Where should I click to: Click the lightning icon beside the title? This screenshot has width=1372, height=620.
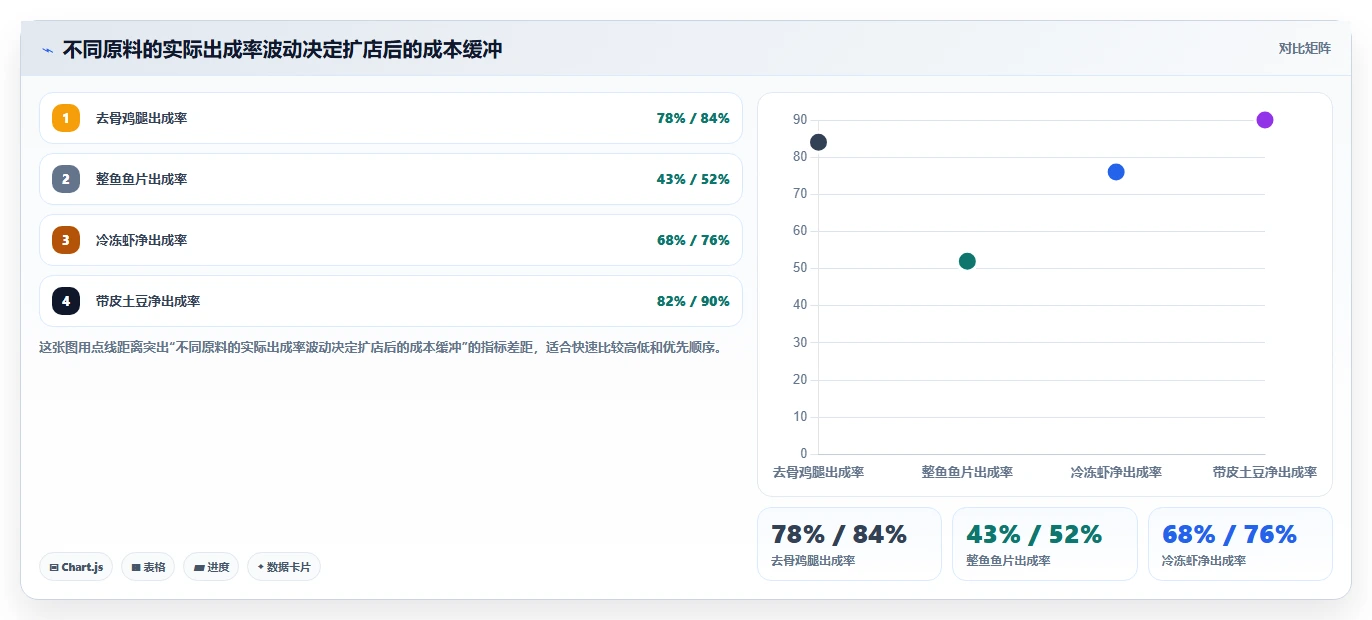(x=47, y=50)
